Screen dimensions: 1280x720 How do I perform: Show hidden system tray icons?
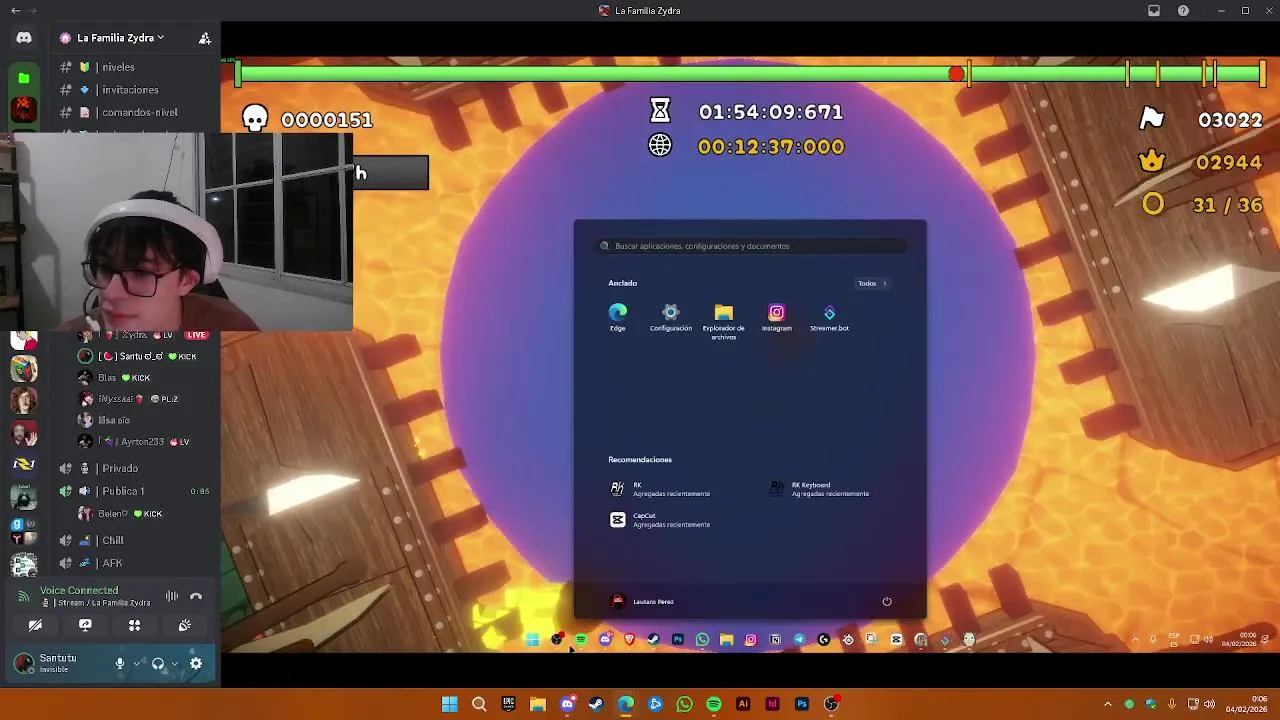pyautogui.click(x=1107, y=704)
